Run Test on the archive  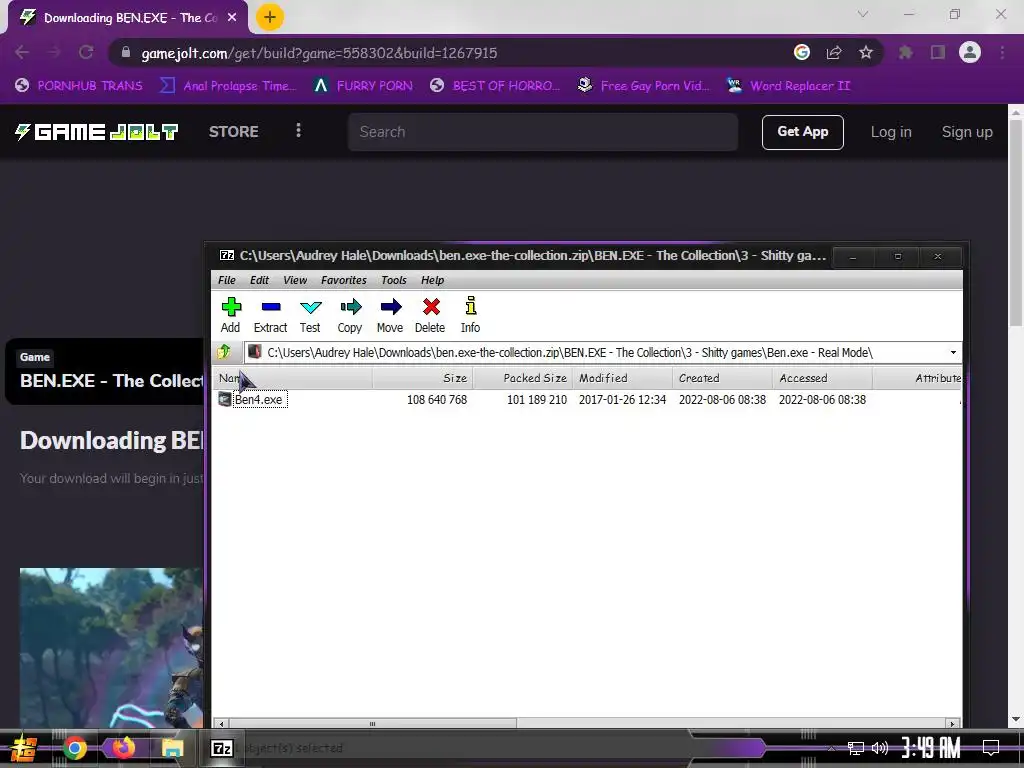(x=310, y=315)
